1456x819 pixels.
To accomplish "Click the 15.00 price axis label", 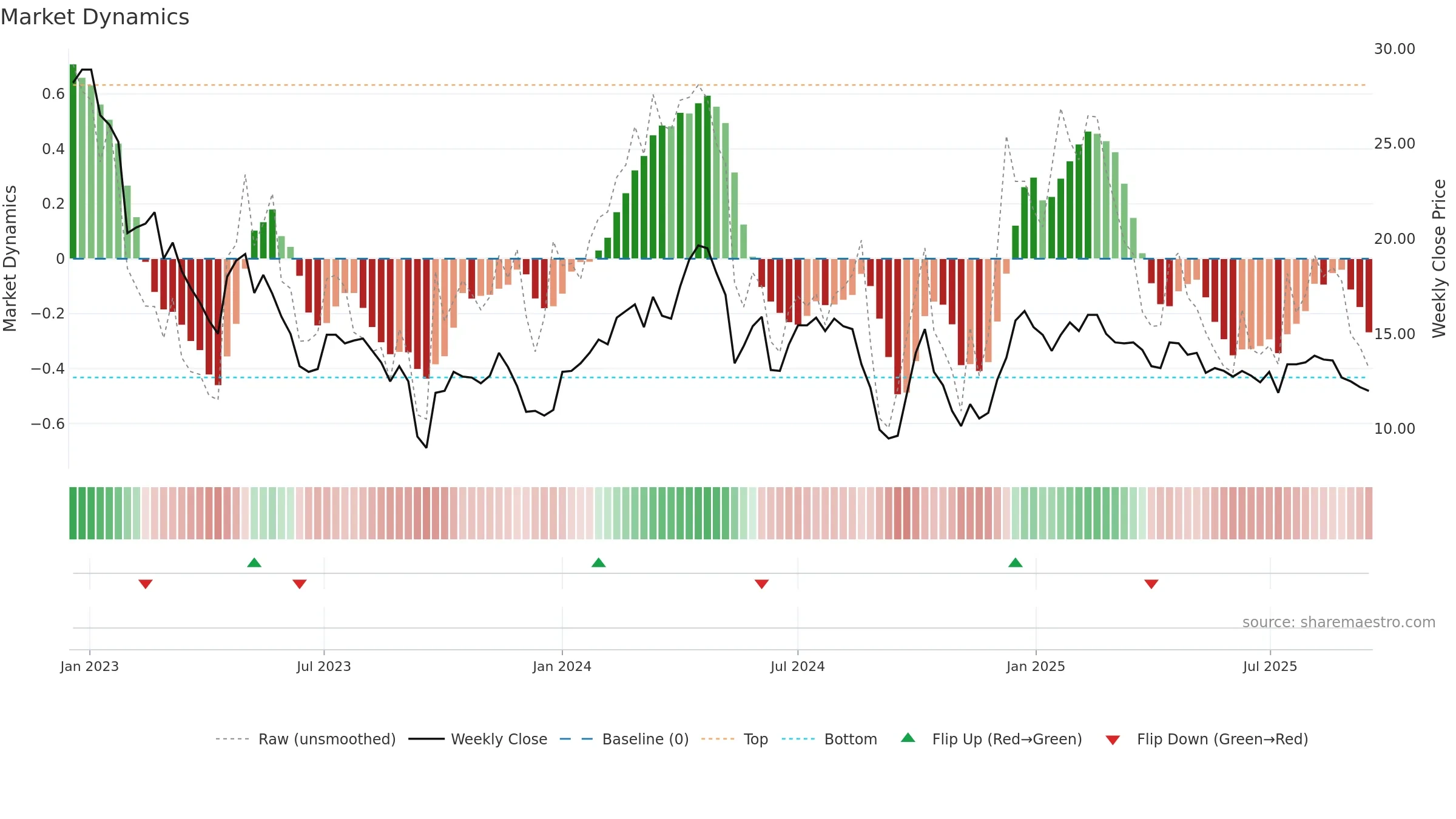I will point(1394,334).
